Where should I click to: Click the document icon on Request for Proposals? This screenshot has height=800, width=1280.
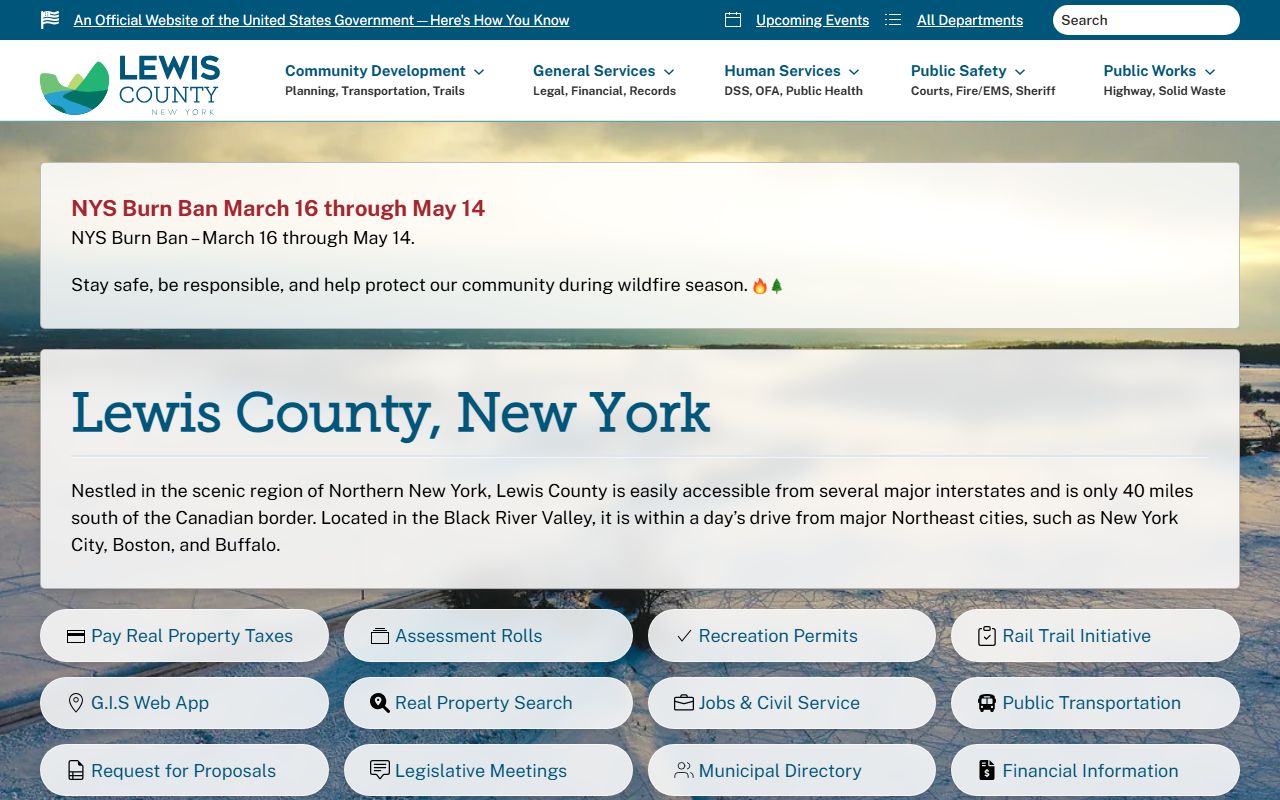pyautogui.click(x=76, y=771)
